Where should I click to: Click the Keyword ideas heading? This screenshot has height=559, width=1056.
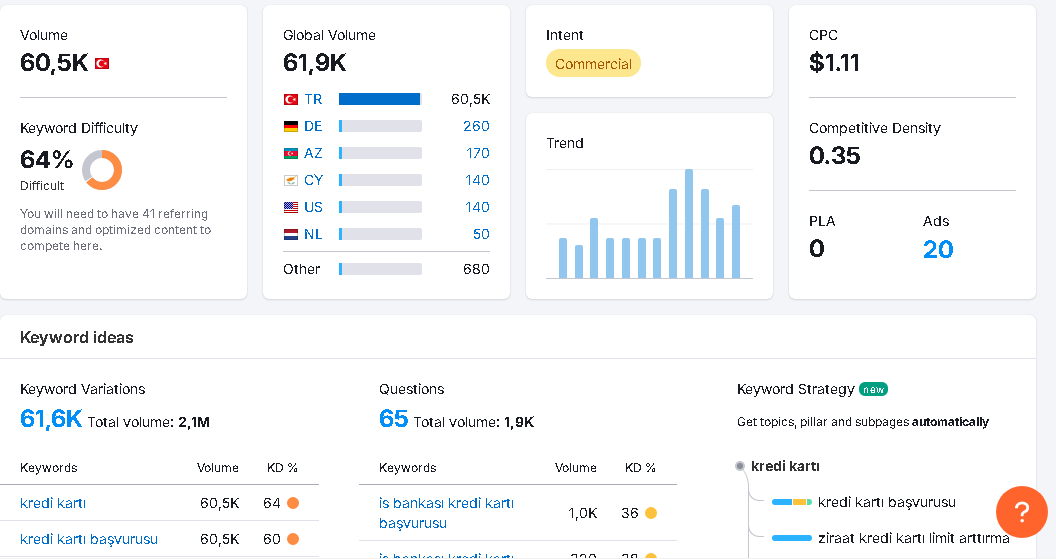(x=77, y=337)
